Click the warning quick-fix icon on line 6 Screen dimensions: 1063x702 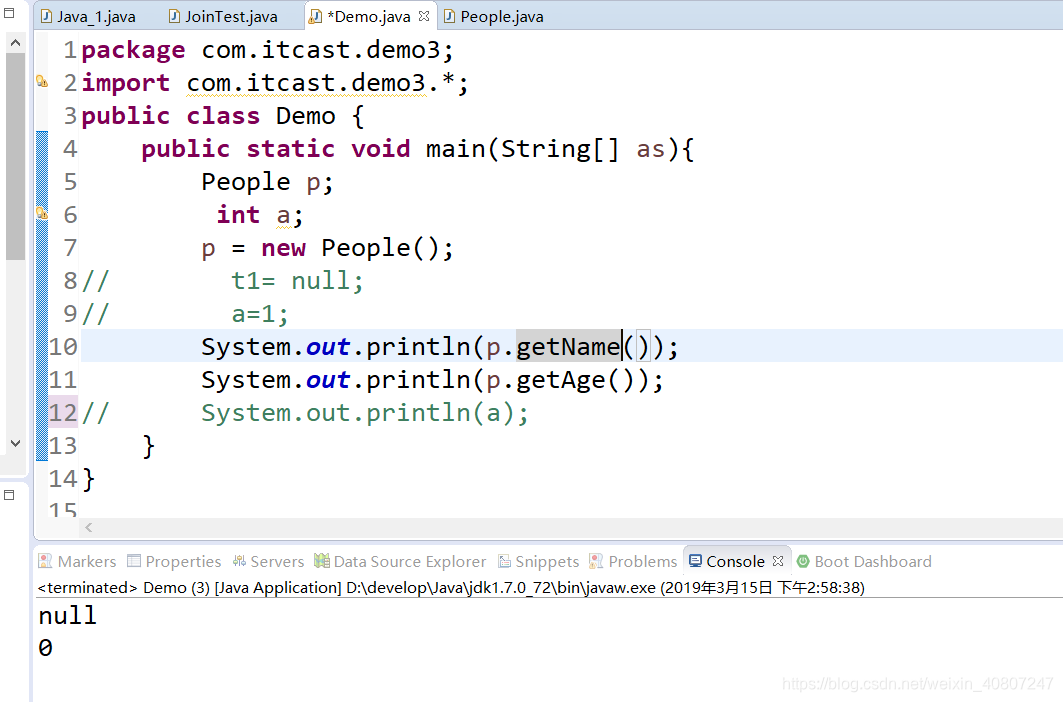pos(42,214)
